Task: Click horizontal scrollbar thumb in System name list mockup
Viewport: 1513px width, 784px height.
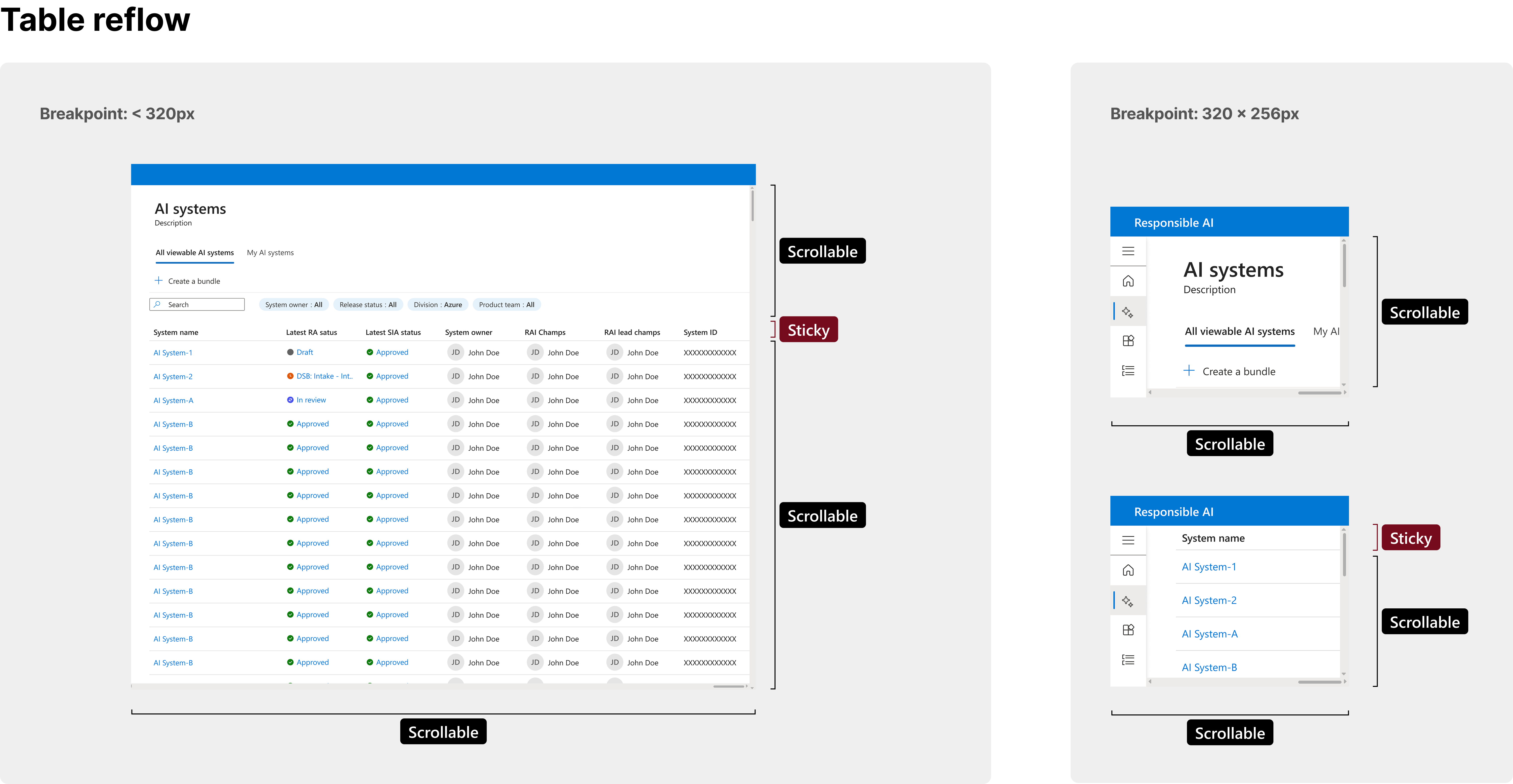Action: [1319, 682]
